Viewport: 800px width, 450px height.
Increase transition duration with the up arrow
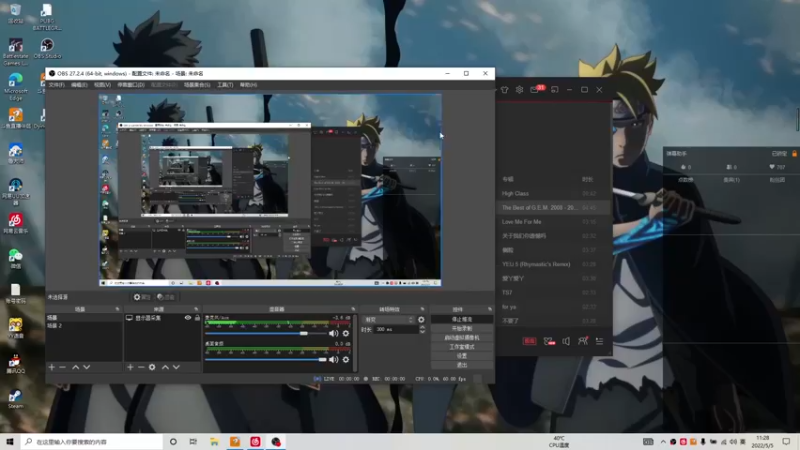[x=422, y=327]
